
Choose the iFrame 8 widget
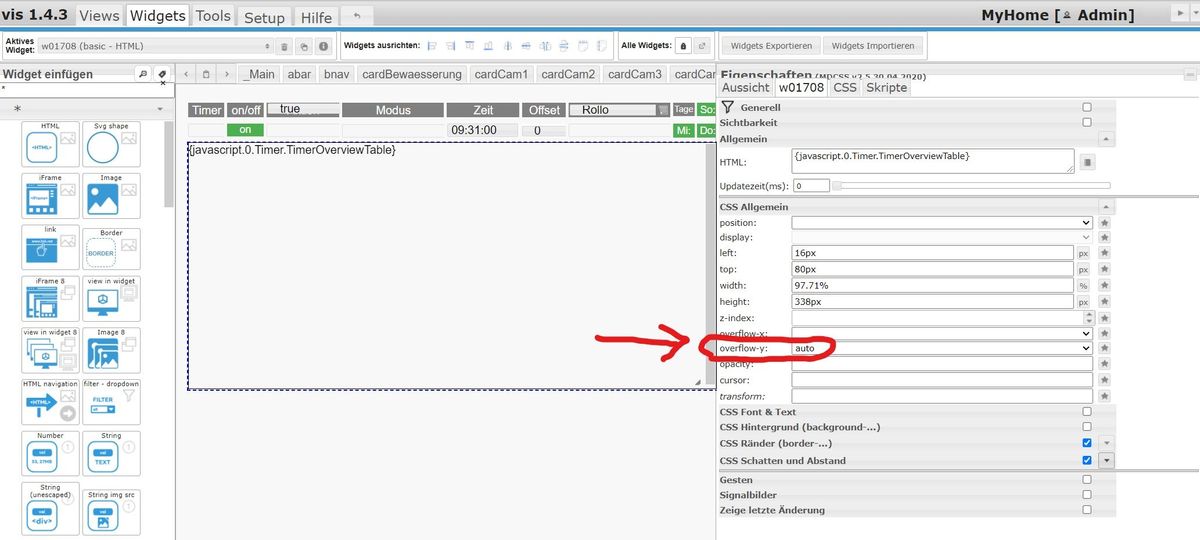[x=50, y=298]
